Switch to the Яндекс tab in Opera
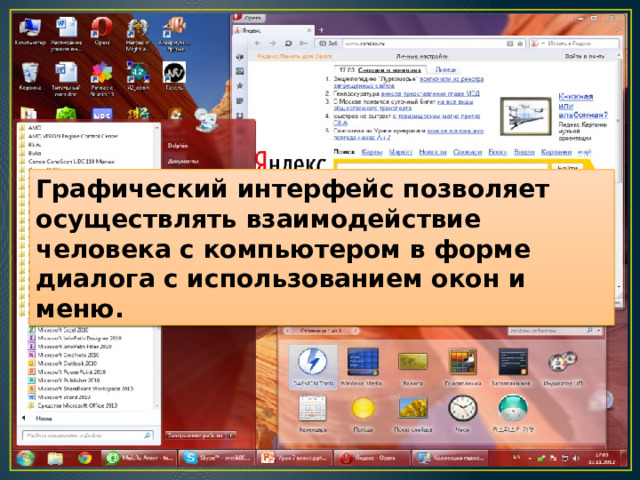This screenshot has width=640, height=480. (273, 31)
